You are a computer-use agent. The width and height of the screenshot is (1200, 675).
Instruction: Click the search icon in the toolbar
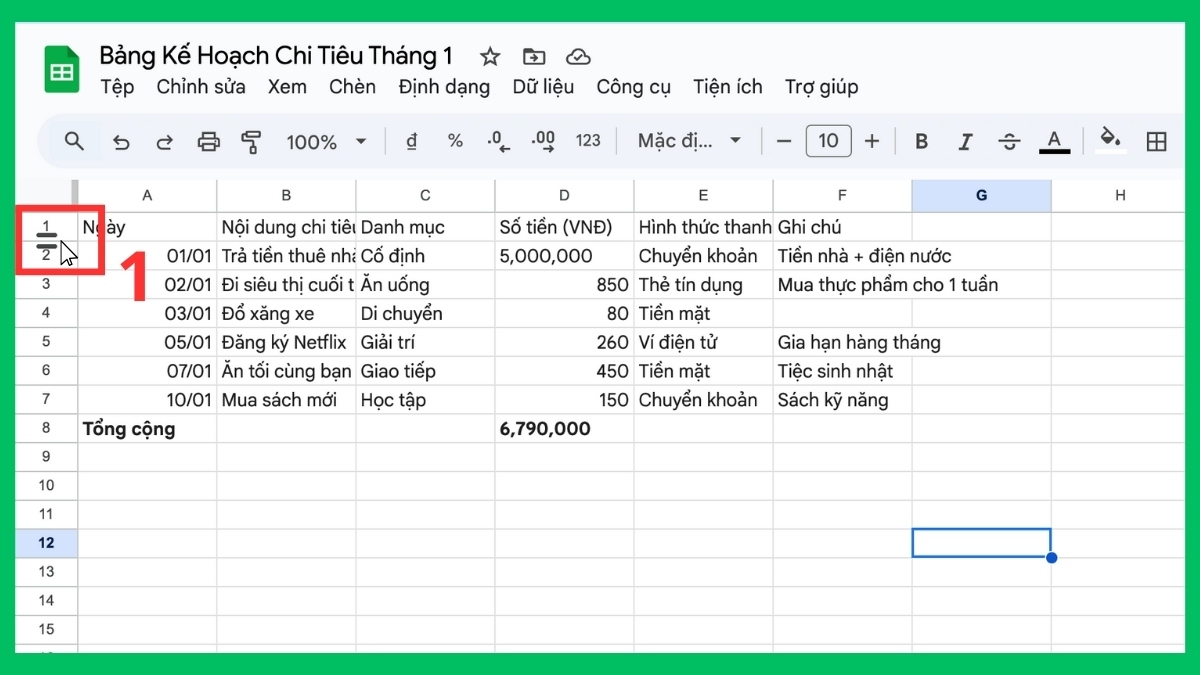pyautogui.click(x=74, y=141)
